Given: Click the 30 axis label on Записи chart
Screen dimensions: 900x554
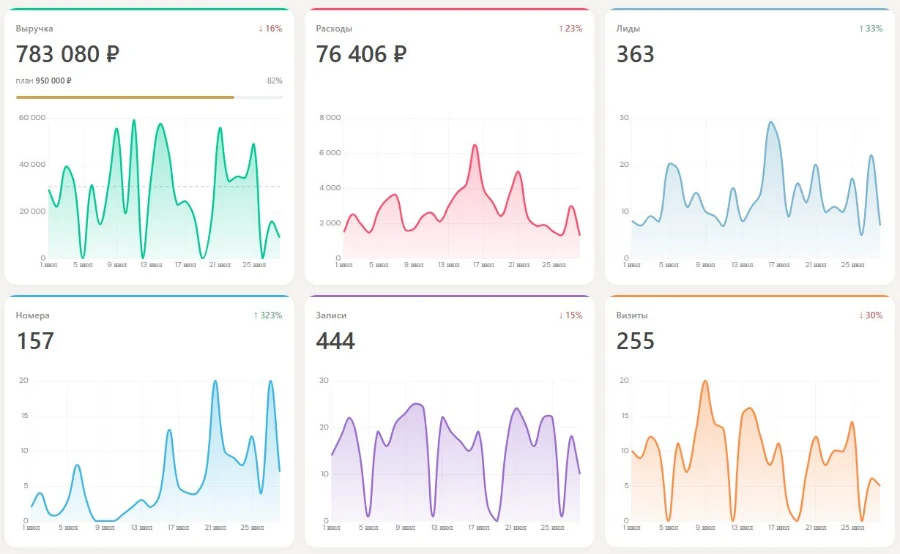Looking at the screenshot, I should (x=324, y=381).
